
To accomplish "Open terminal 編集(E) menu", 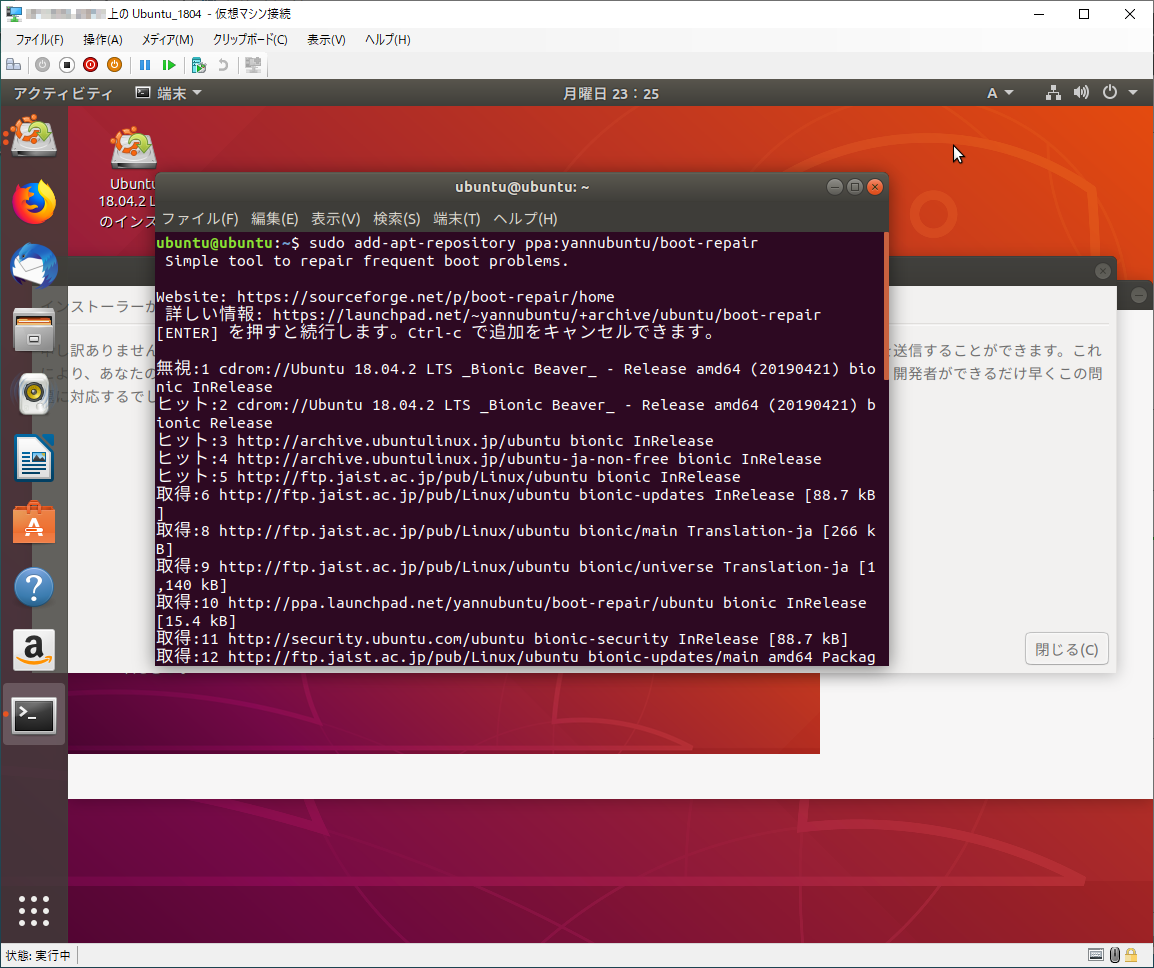I will tap(275, 219).
